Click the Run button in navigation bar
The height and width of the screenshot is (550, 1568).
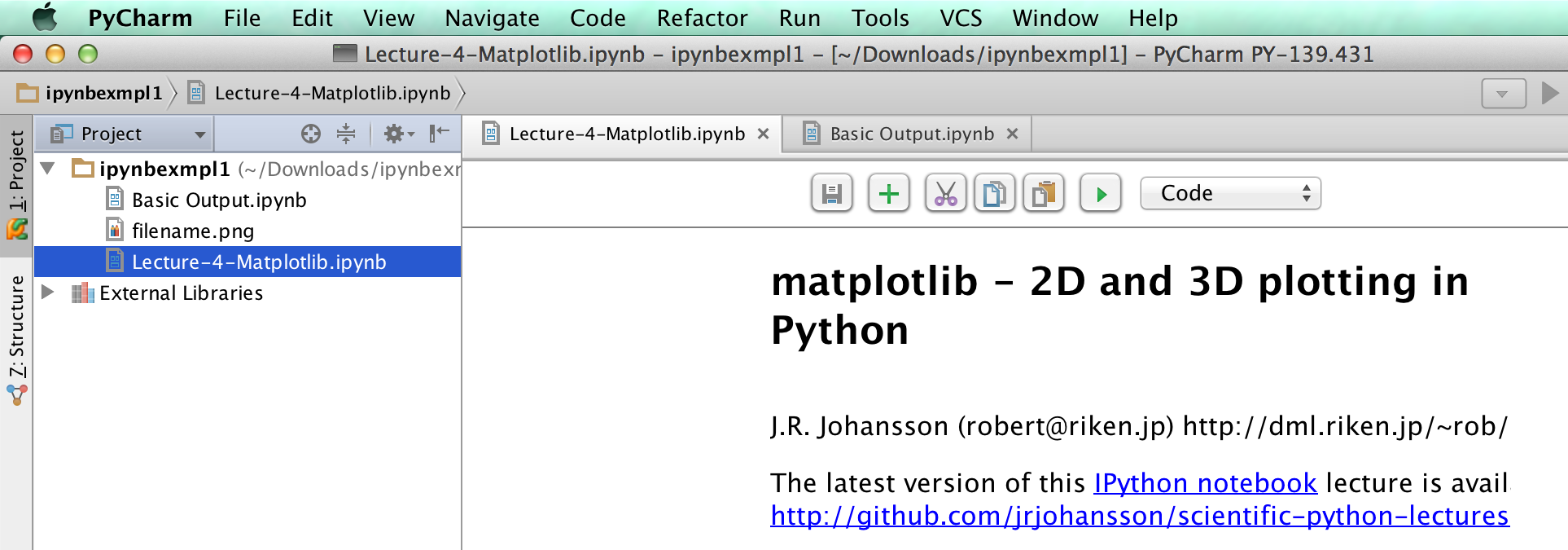tap(1550, 93)
